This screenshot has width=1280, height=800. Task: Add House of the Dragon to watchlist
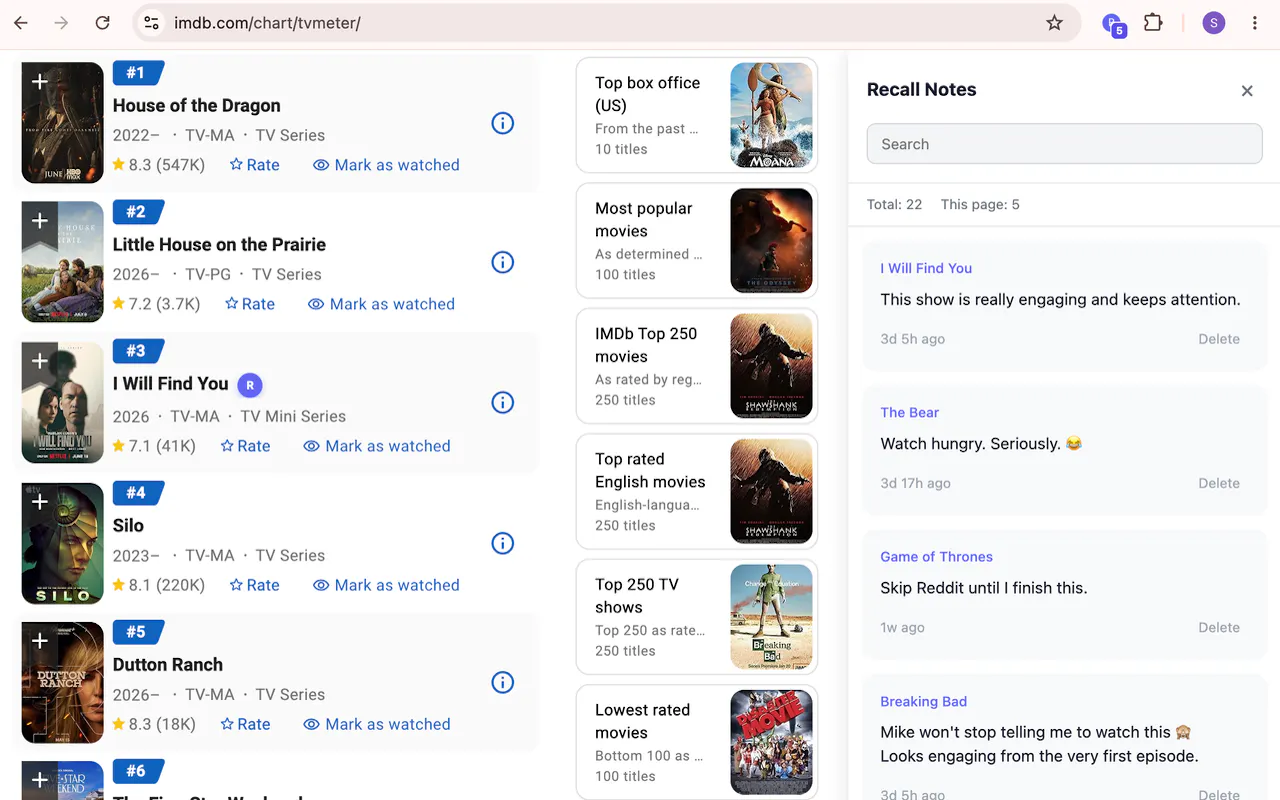tap(40, 81)
